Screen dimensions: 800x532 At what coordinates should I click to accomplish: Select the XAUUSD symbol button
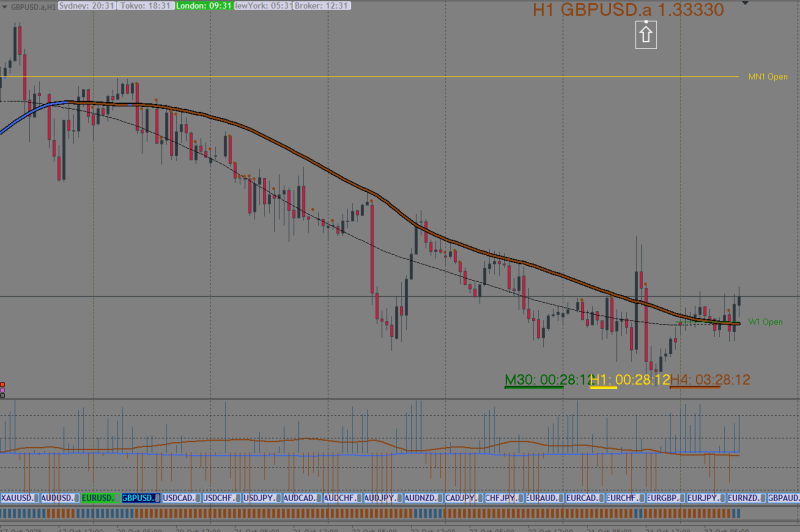[x=20, y=498]
